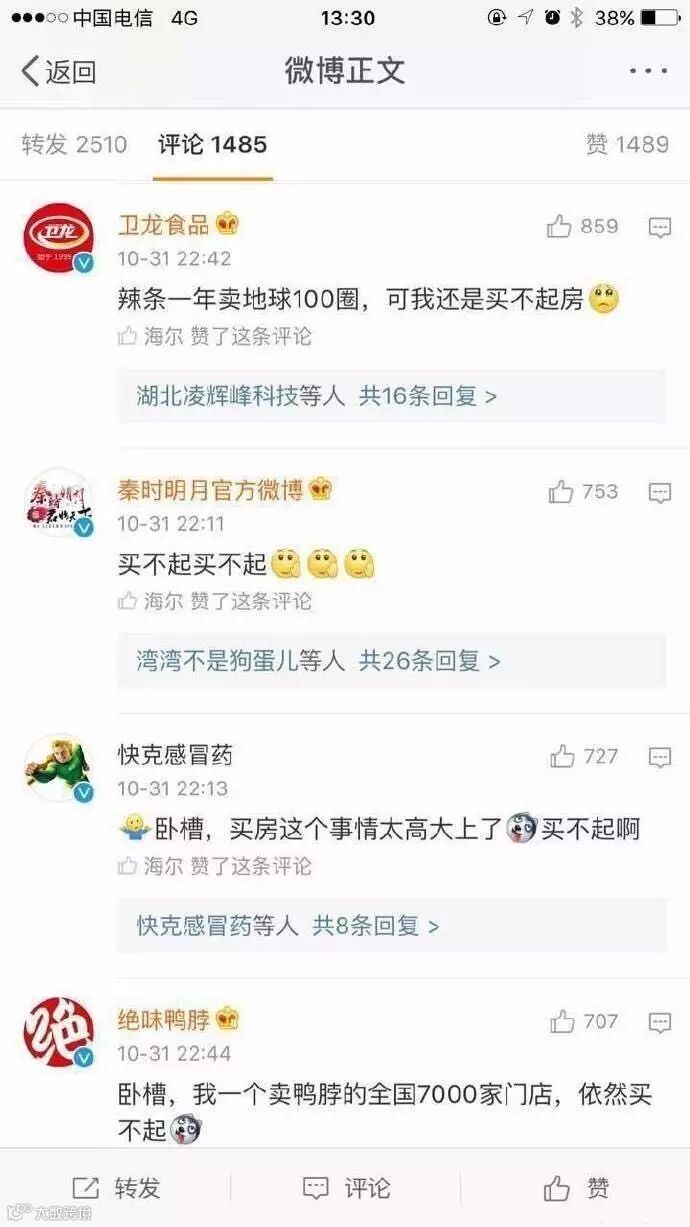The image size is (690, 1227).
Task: Open 卫龙食品 profile avatar
Action: point(58,238)
